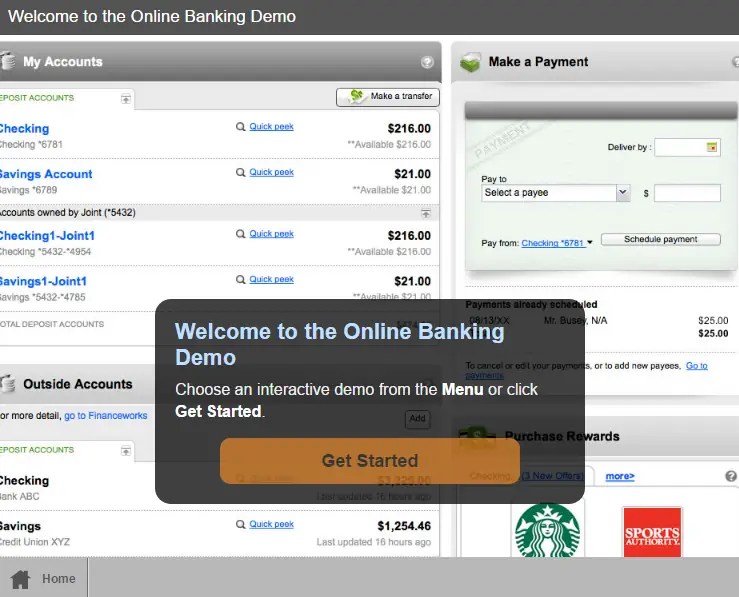This screenshot has height=597, width=739.
Task: Open the My Accounts help icon
Action: 427,62
